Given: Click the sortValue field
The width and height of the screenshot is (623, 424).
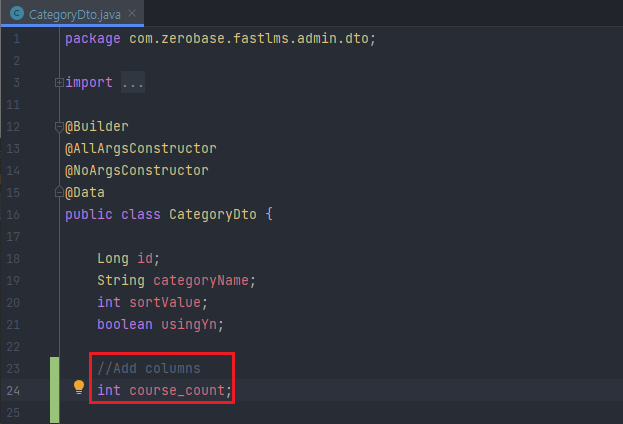Looking at the screenshot, I should coord(165,302).
